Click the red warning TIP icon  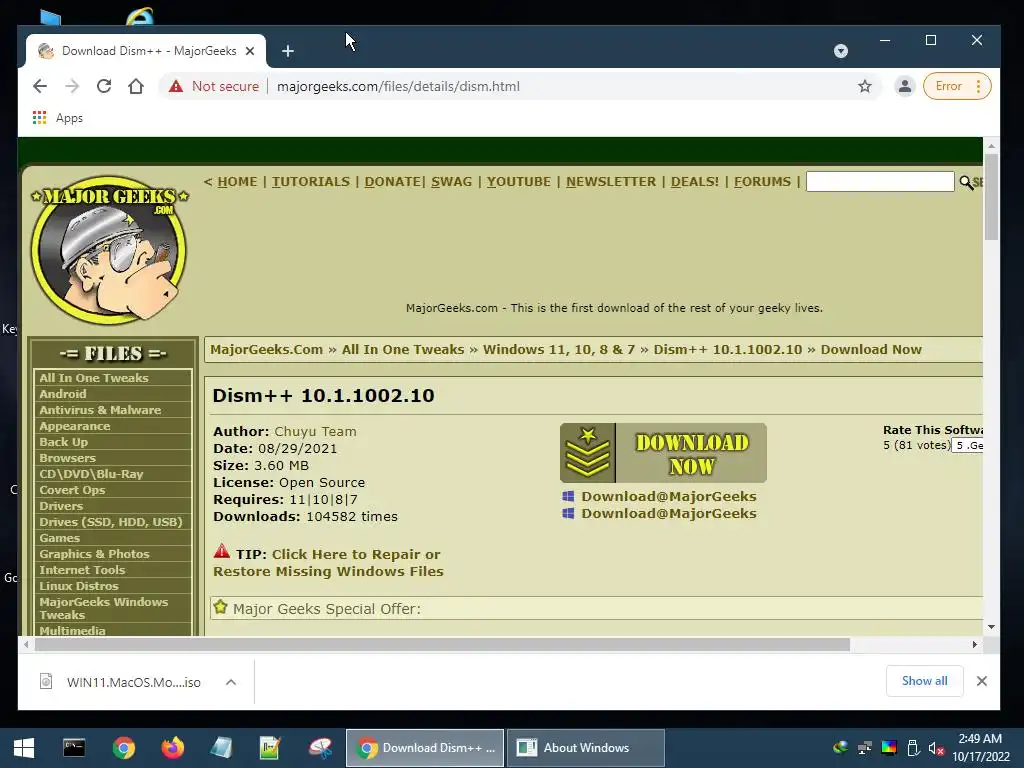[221, 551]
